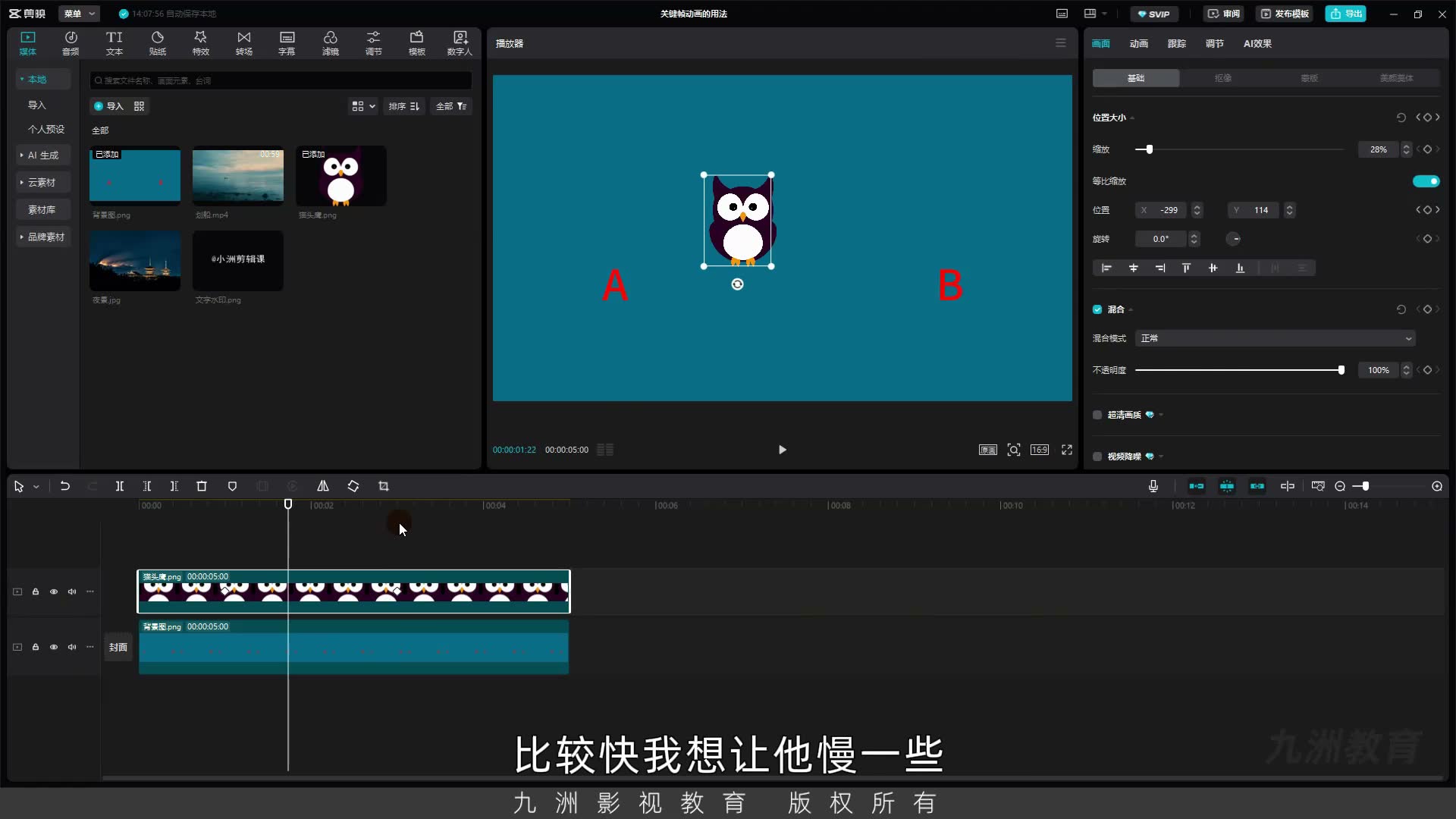Open the 特效 (Effects) panel
The height and width of the screenshot is (819, 1456).
[x=200, y=43]
